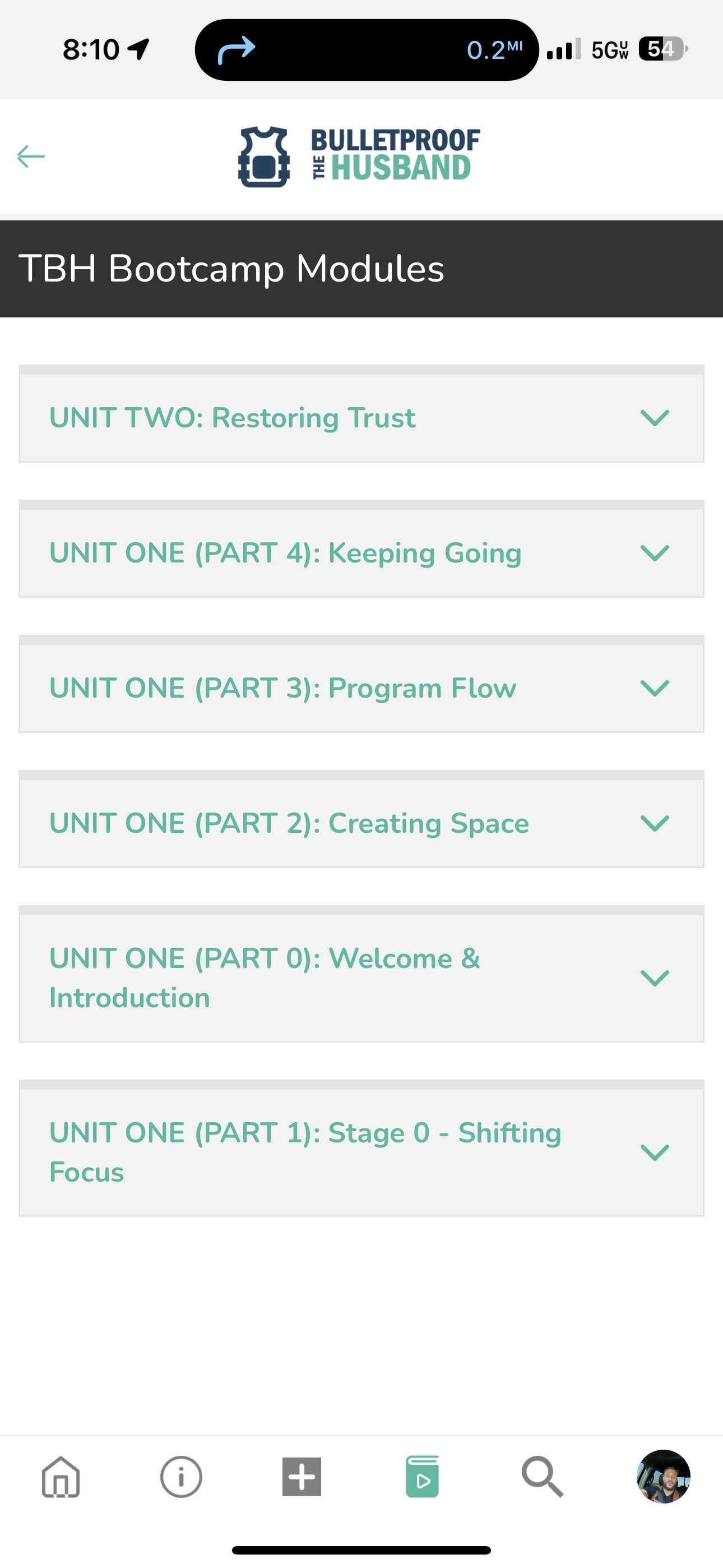This screenshot has width=723, height=1568.
Task: Tap the Bulletproof Husband vest logo
Action: click(x=263, y=156)
